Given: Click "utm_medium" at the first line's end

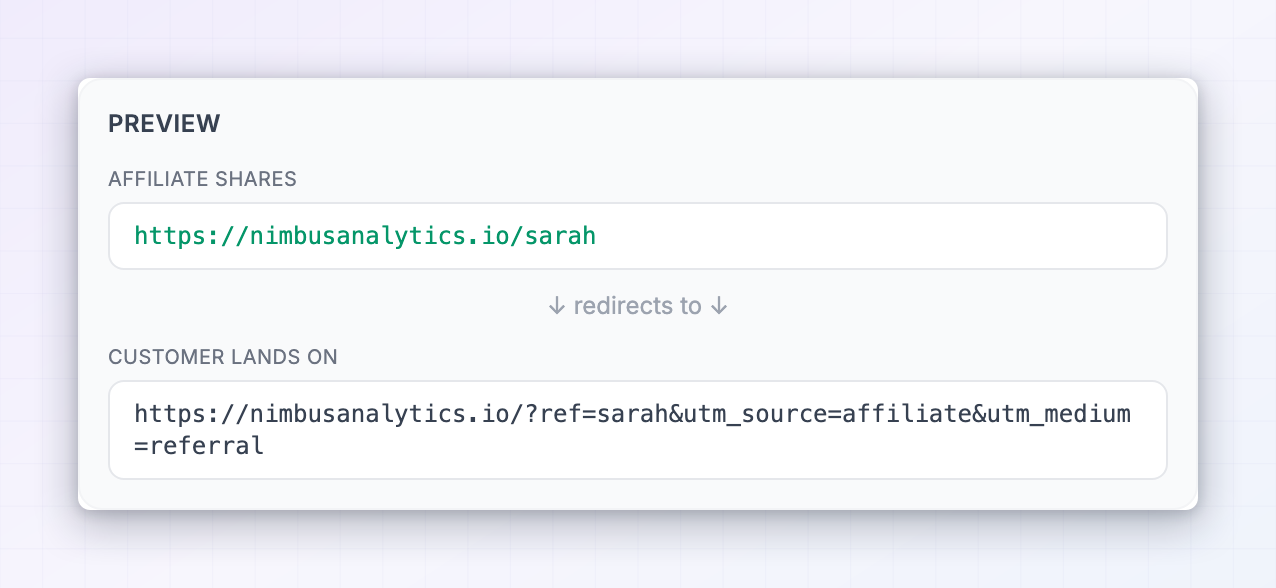Looking at the screenshot, I should [1059, 413].
